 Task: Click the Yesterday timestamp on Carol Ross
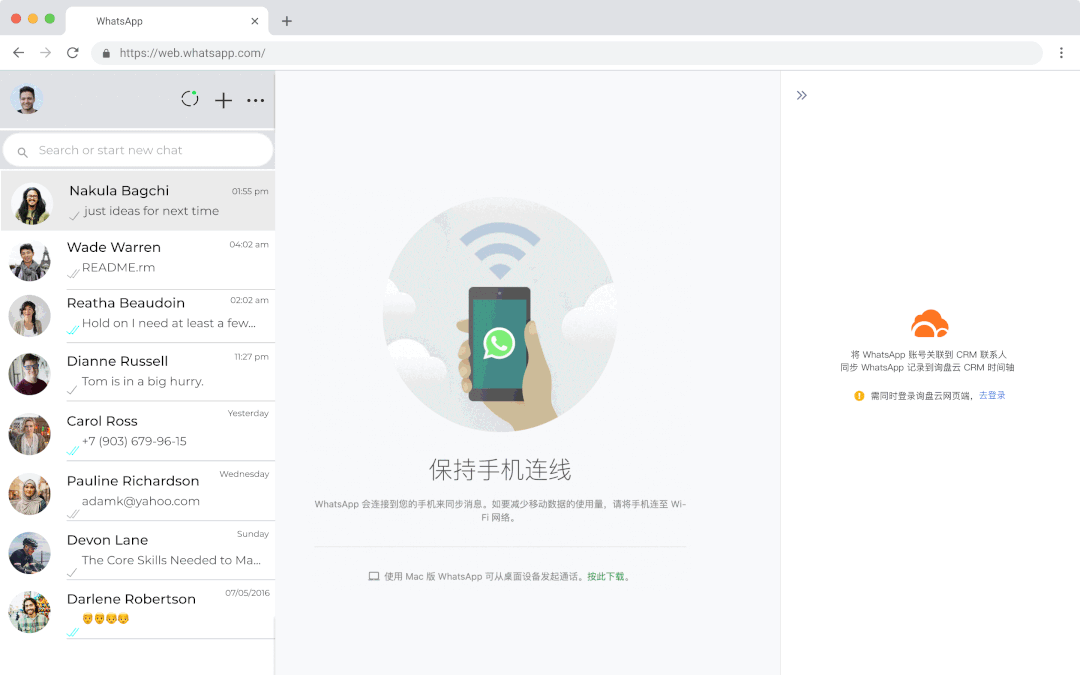pyautogui.click(x=248, y=413)
